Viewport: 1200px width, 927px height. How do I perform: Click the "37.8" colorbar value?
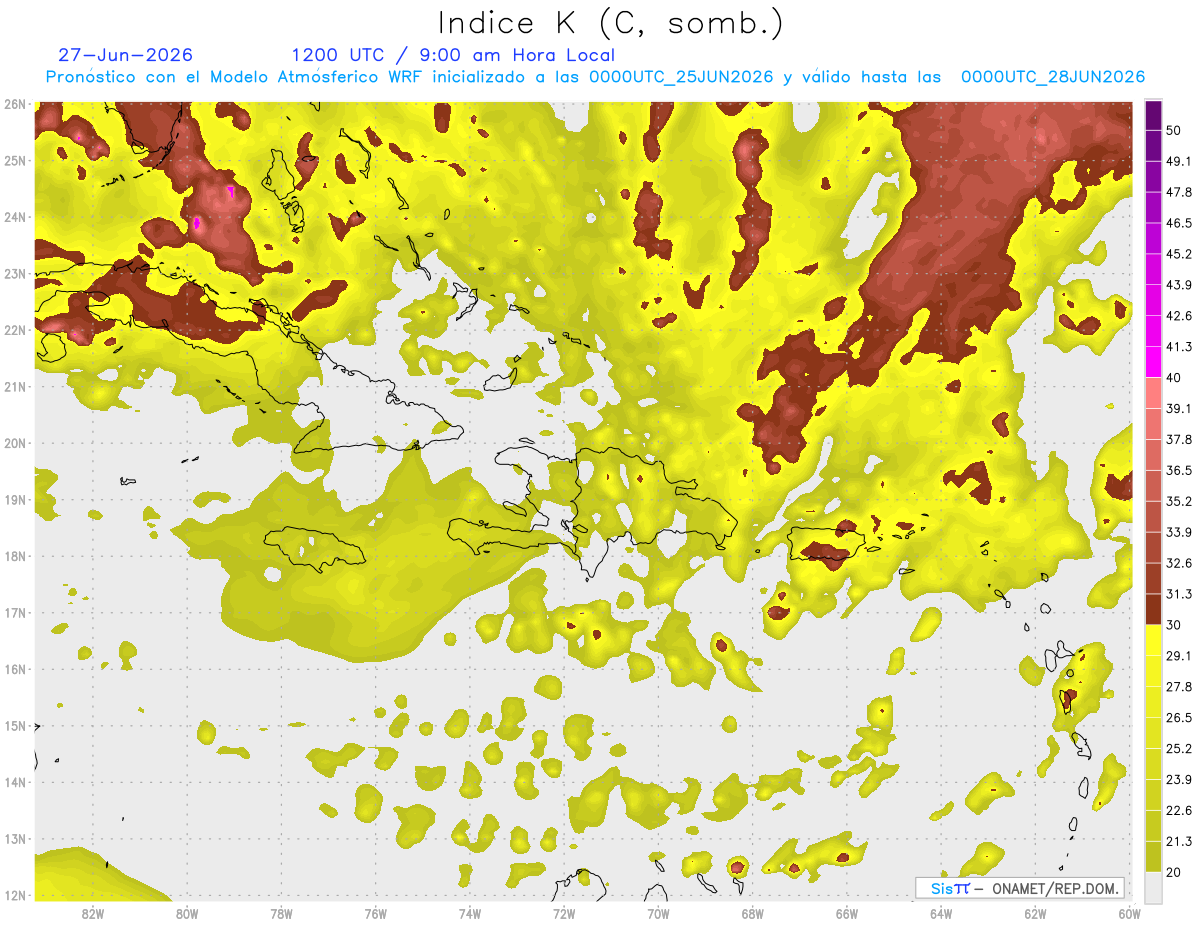1179,439
